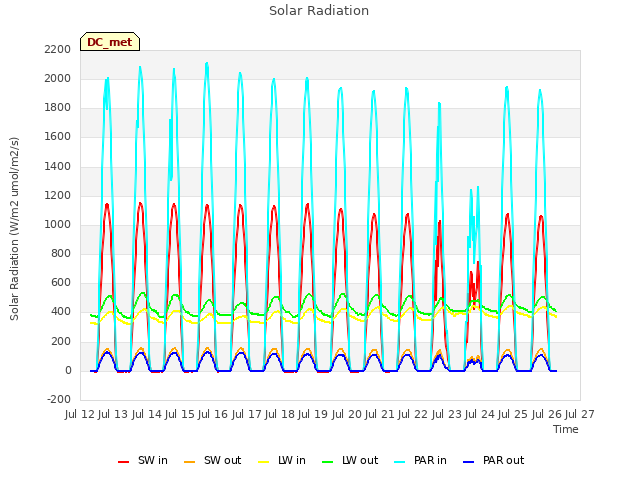Select the y-axis label 1000

(x=58, y=224)
